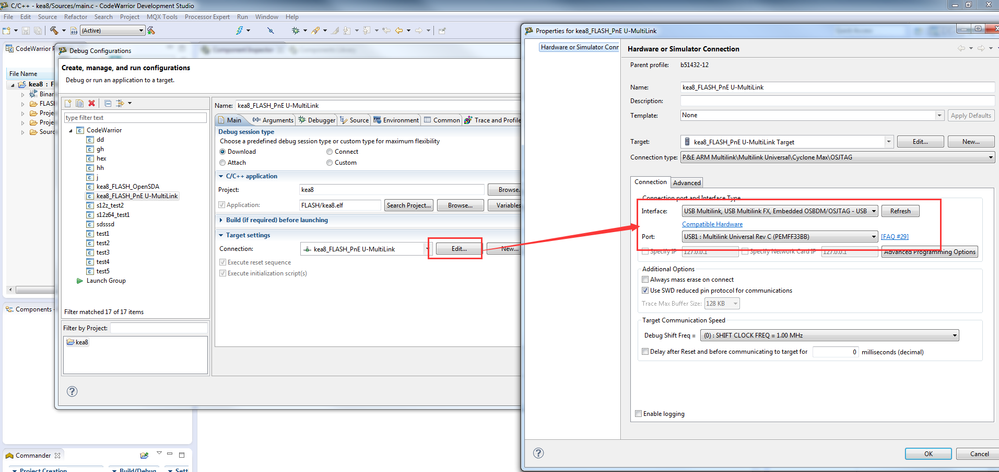Switch to the Arguments tab
Viewport: 999px width, 472px height.
[273, 120]
